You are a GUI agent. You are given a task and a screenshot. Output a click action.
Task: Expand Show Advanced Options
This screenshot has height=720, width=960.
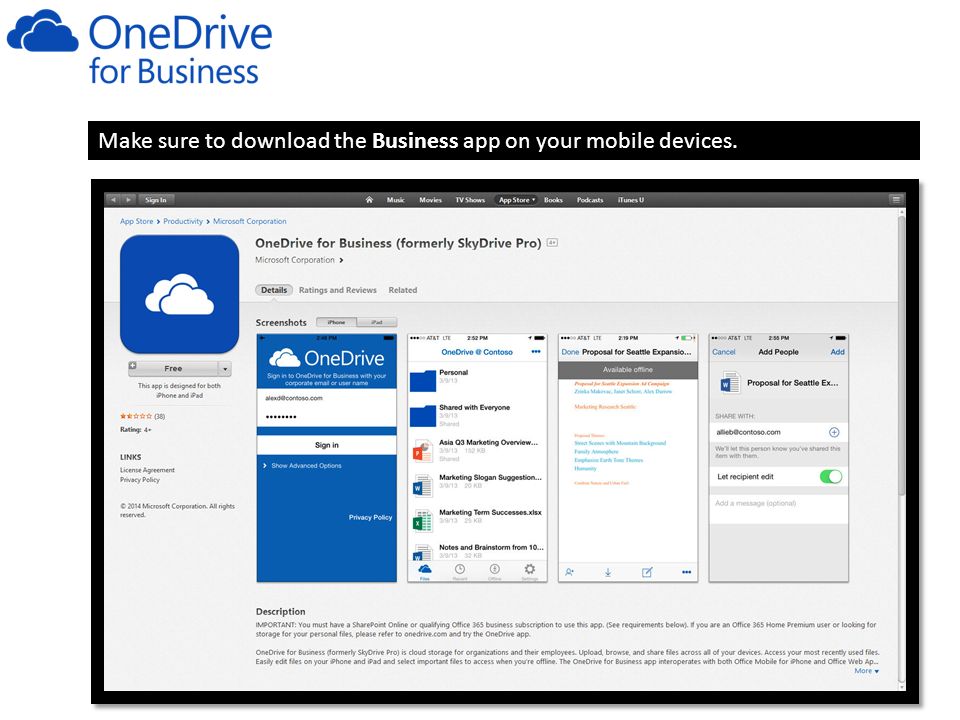coord(302,466)
